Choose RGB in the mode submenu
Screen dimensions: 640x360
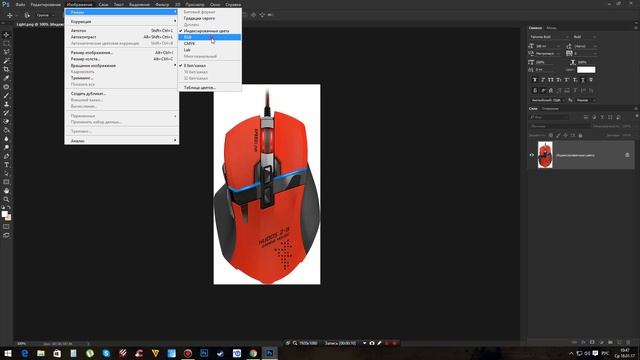pyautogui.click(x=209, y=37)
